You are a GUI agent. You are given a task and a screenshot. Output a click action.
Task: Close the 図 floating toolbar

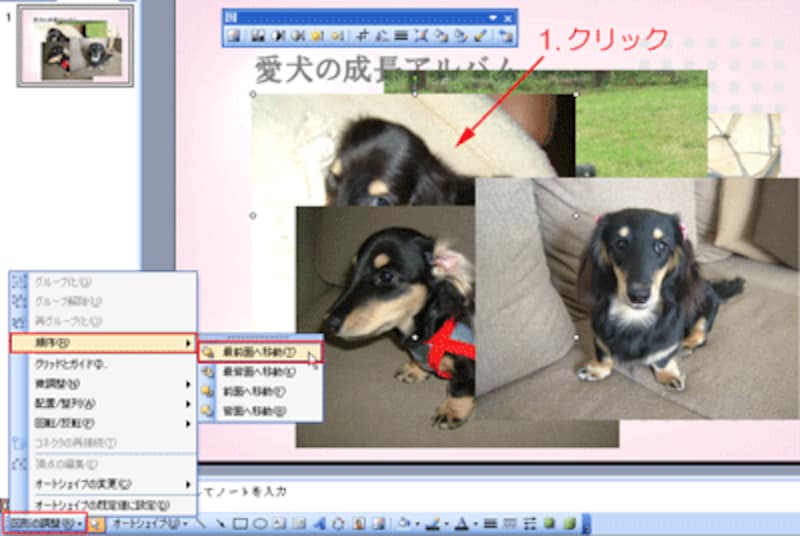508,18
